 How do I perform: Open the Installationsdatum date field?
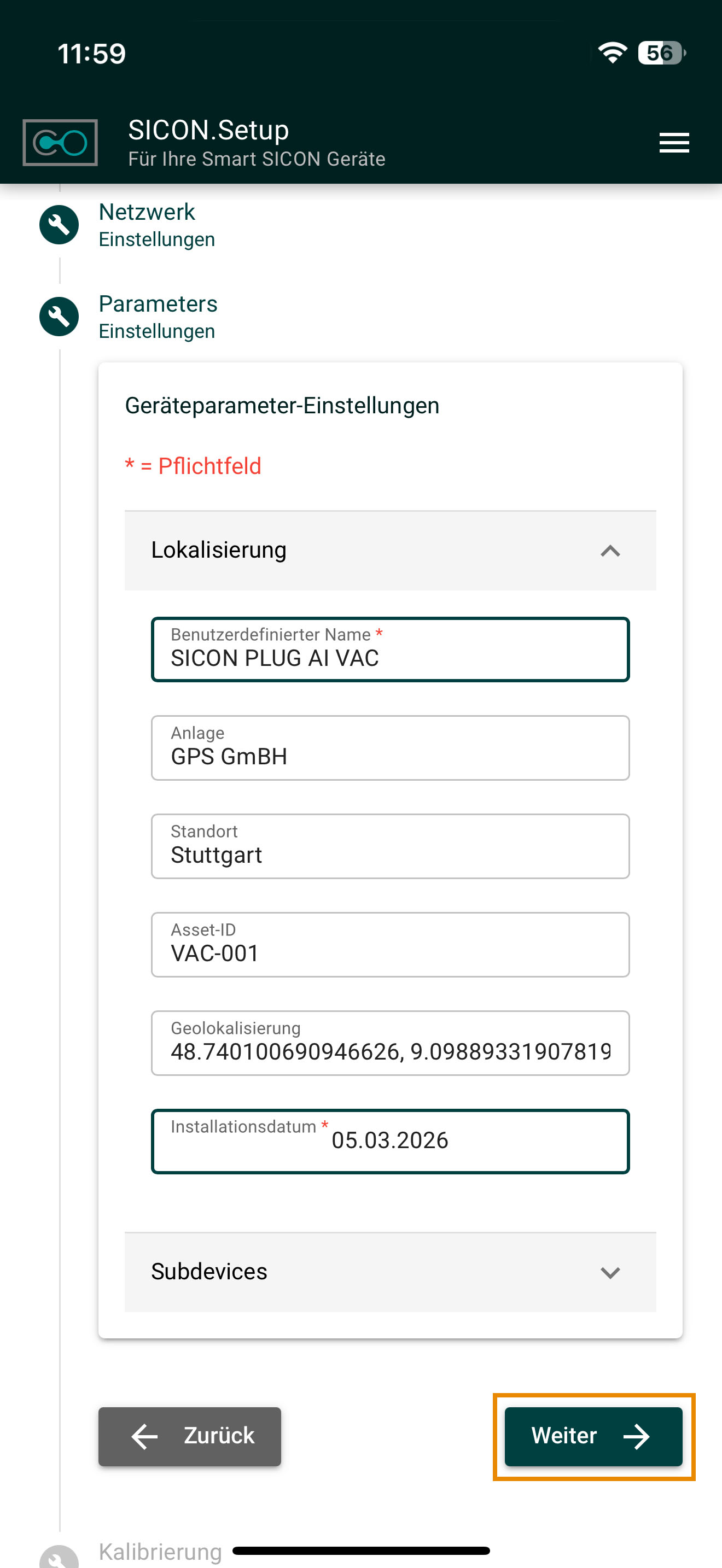click(x=389, y=1142)
